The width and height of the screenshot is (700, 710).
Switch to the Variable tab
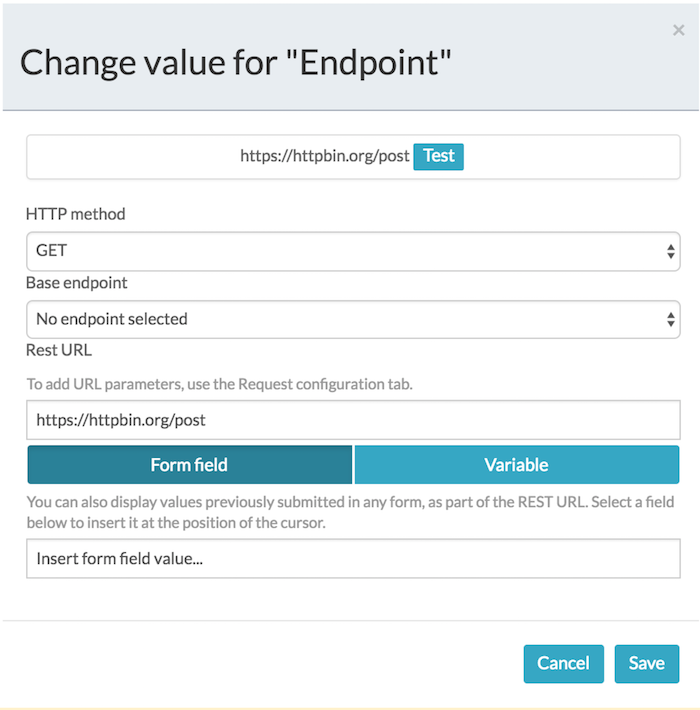click(516, 465)
